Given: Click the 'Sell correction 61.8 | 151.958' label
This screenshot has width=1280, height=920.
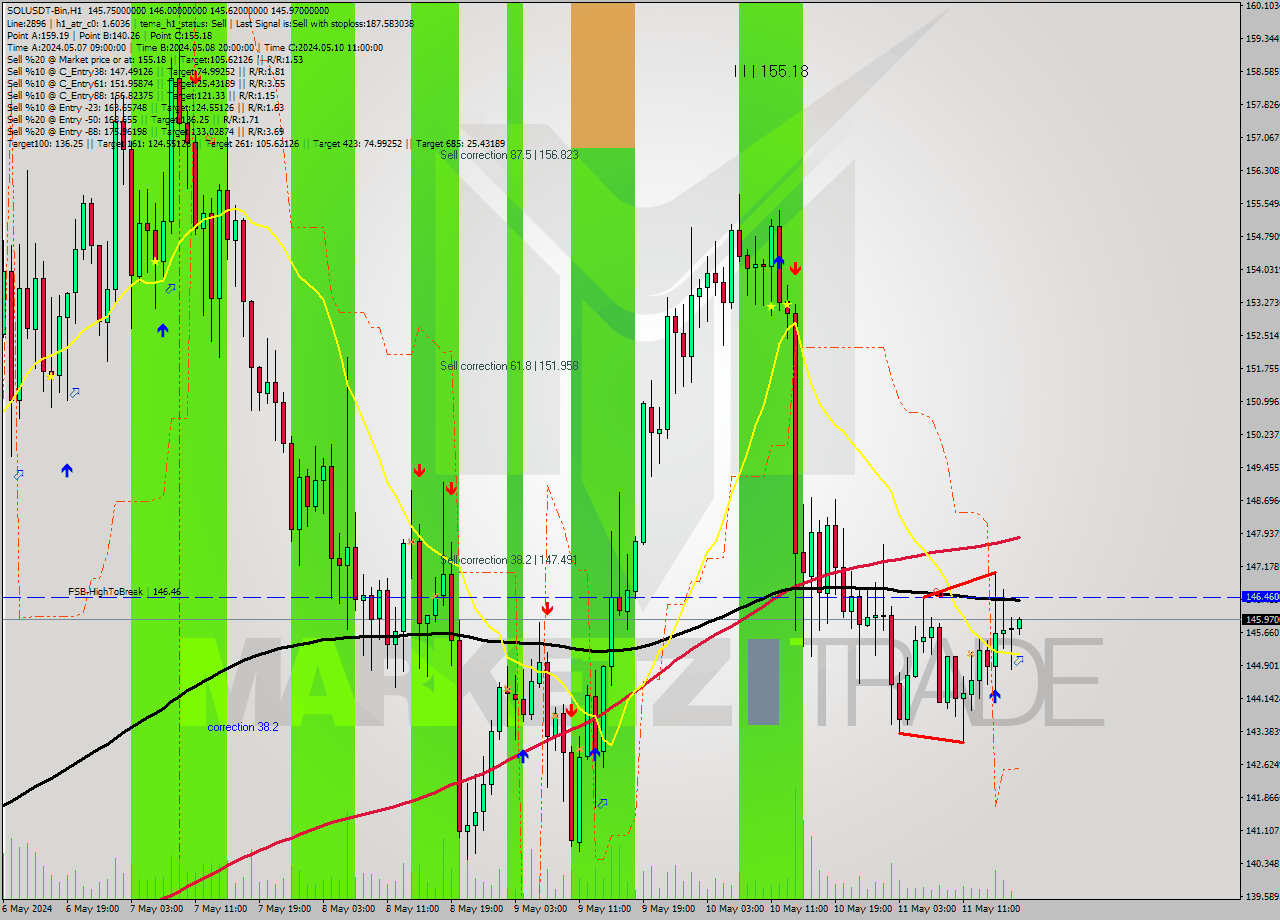Looking at the screenshot, I should click(x=510, y=366).
